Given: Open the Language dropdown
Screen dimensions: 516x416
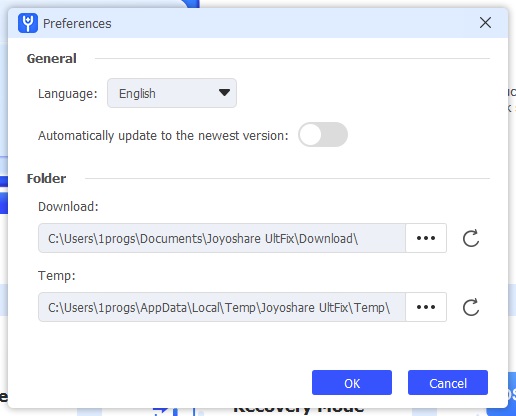Looking at the screenshot, I should click(172, 93).
